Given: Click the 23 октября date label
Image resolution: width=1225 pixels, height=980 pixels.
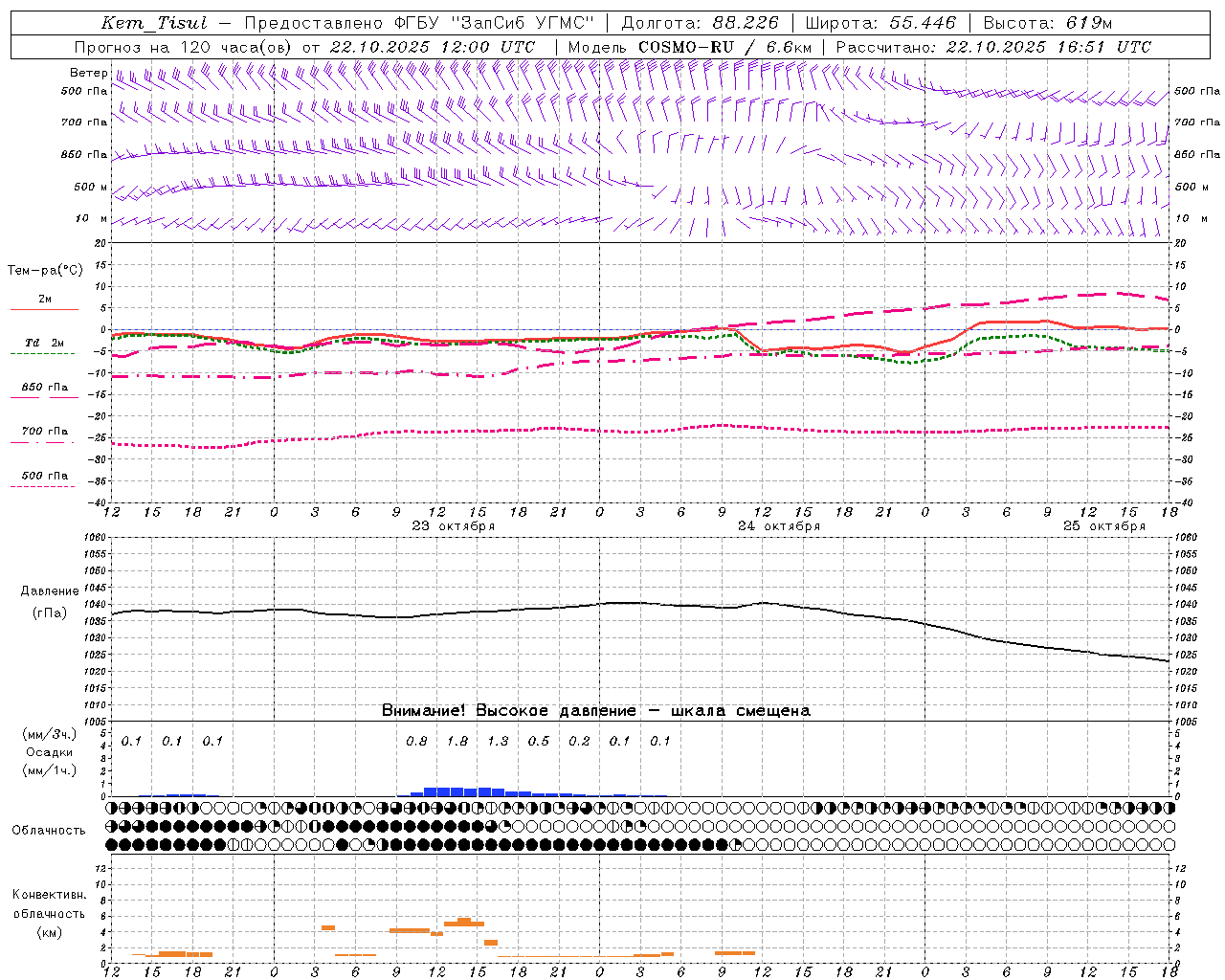Looking at the screenshot, I should pos(453,526).
